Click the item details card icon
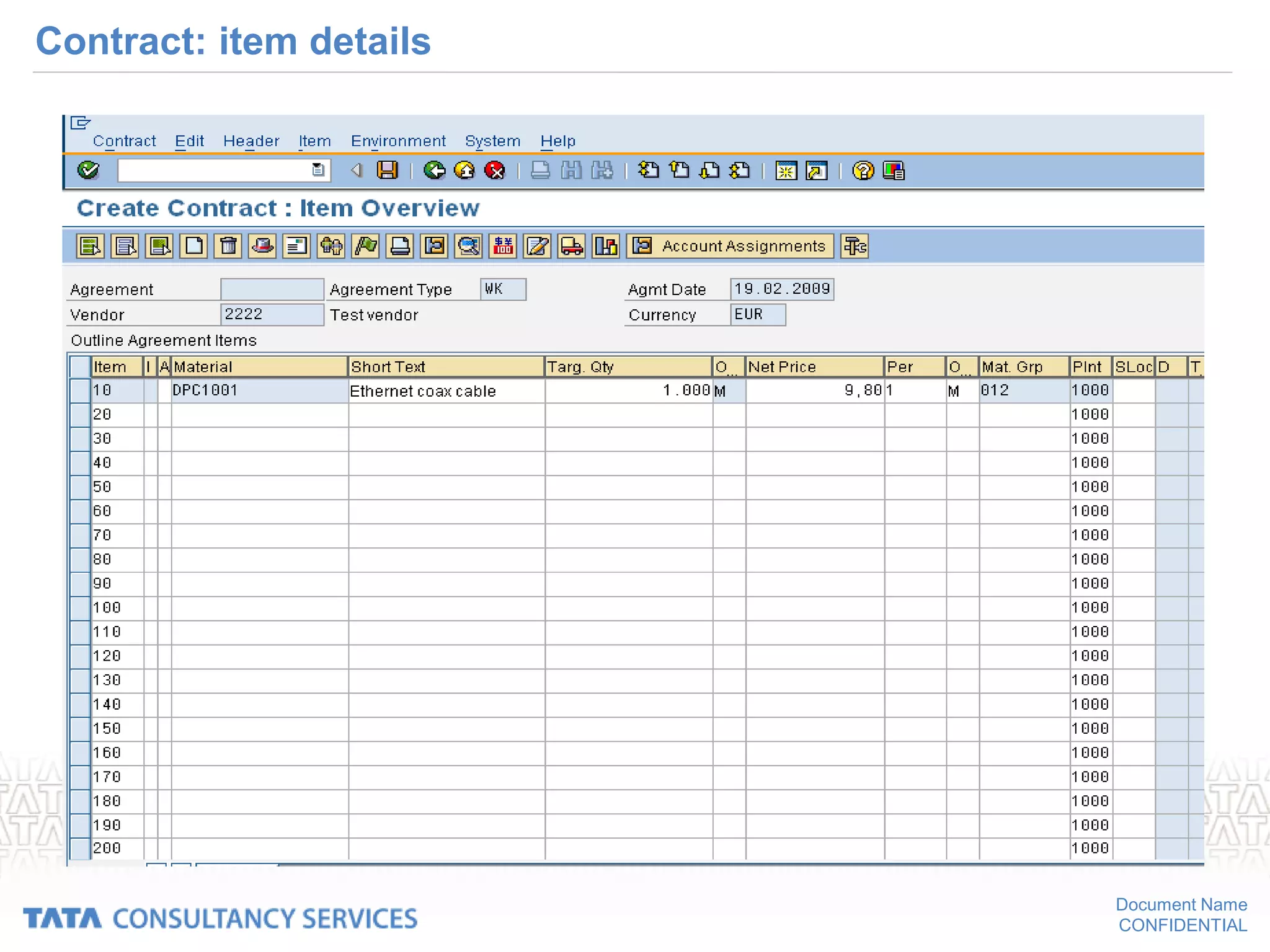The width and height of the screenshot is (1270, 952). click(297, 246)
